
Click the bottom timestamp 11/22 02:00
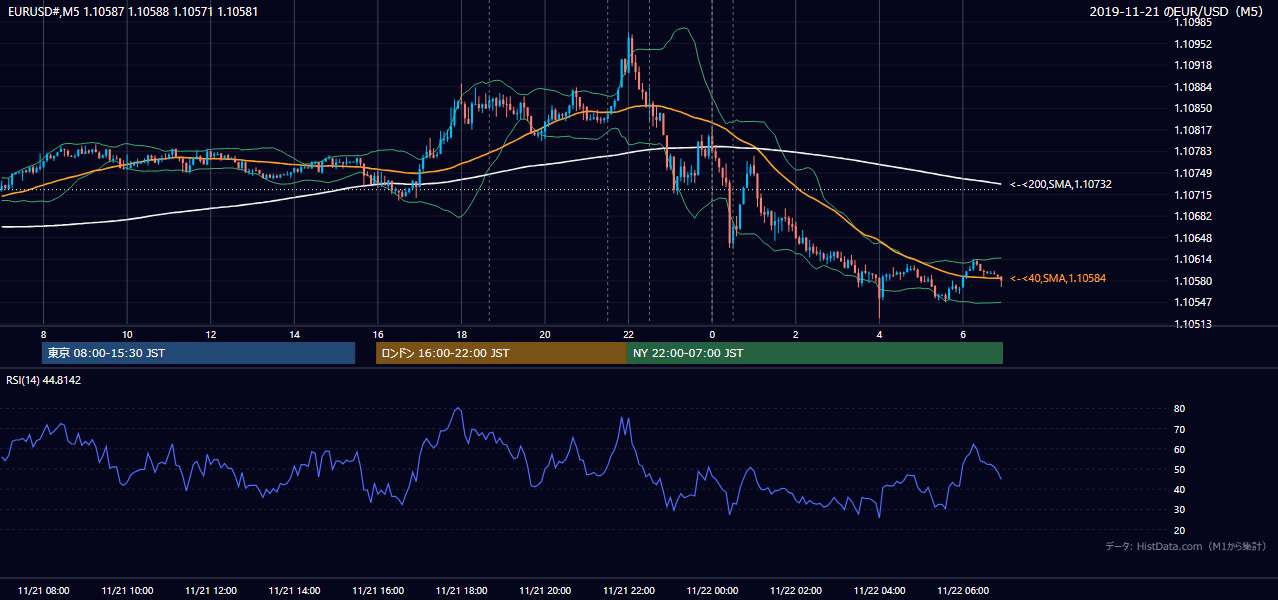tap(795, 591)
